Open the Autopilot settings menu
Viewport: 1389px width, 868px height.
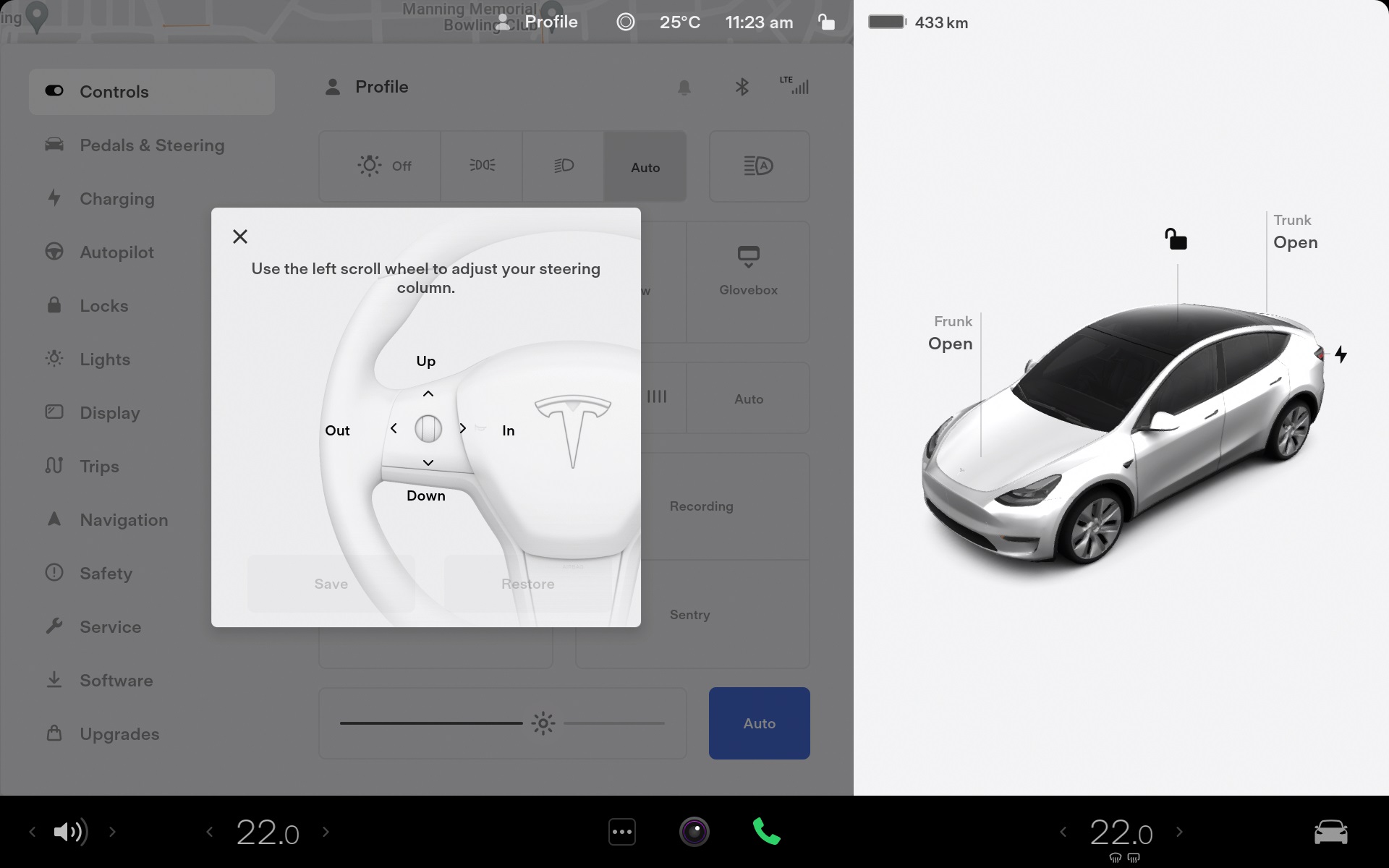(x=116, y=252)
